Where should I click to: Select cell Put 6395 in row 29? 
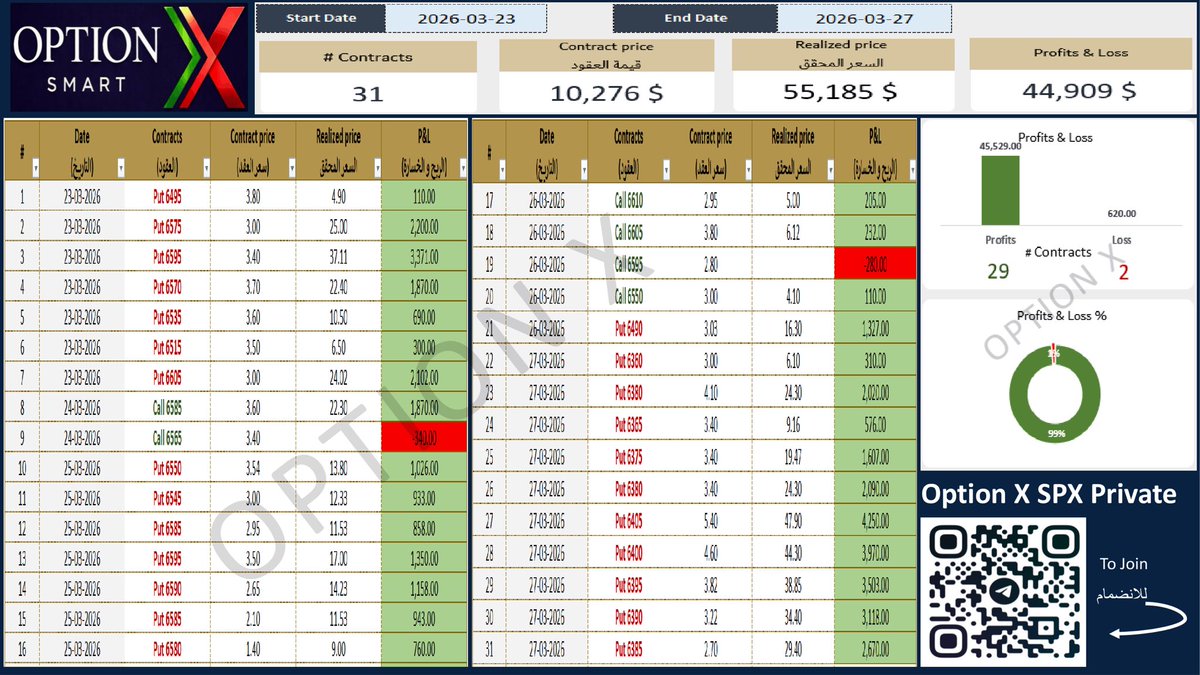point(629,584)
